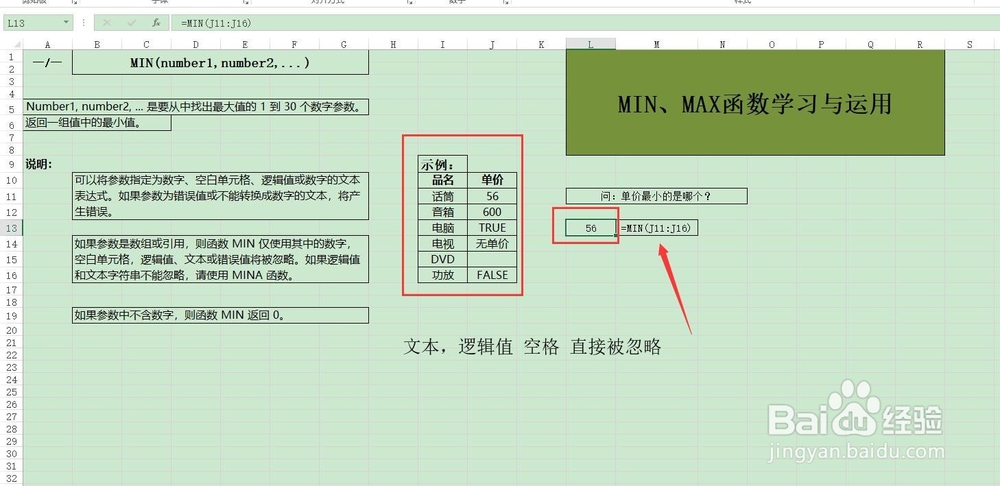The image size is (1000, 486).
Task: Click the '=MIN(J11:J16)' text cell beside the result
Action: pyautogui.click(x=656, y=228)
